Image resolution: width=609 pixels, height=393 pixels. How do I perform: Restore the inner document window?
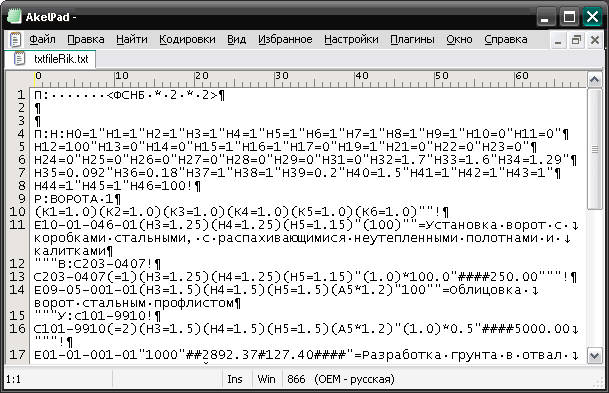tap(576, 40)
